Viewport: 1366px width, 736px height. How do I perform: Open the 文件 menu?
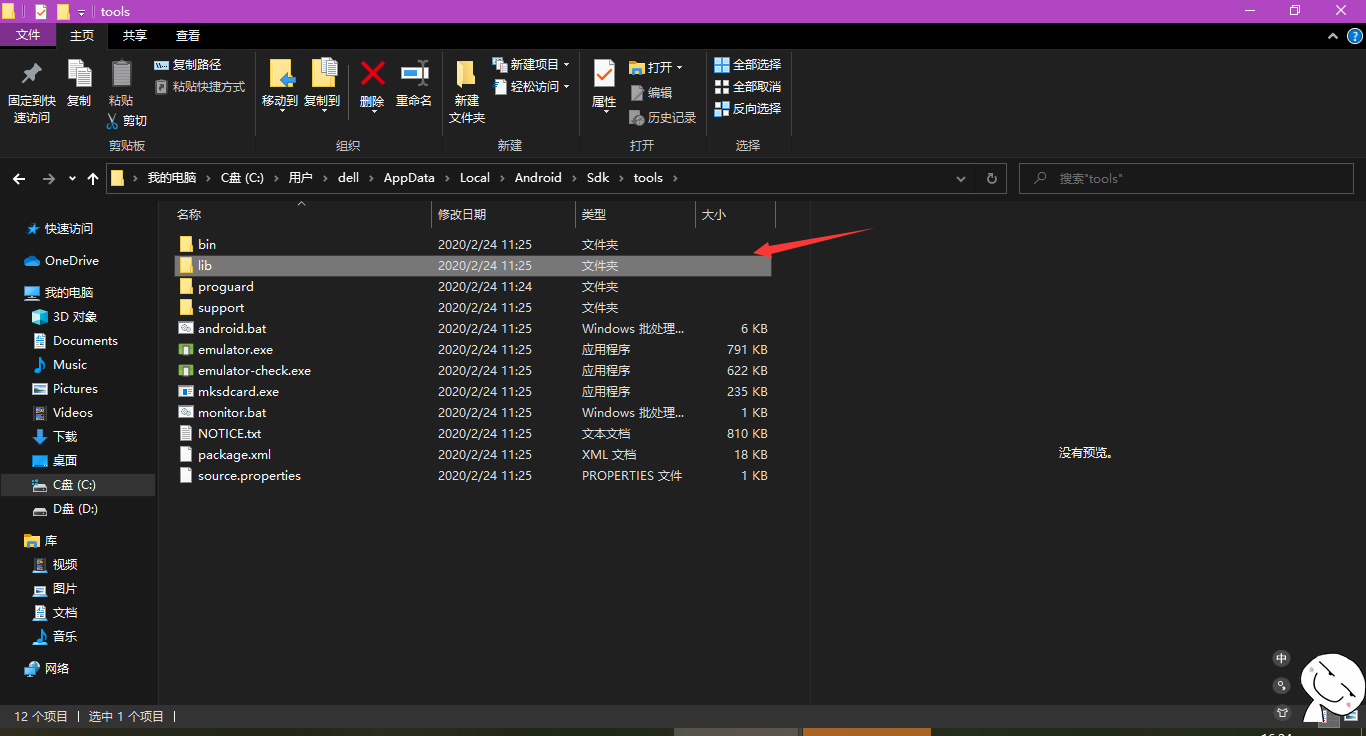(x=28, y=35)
